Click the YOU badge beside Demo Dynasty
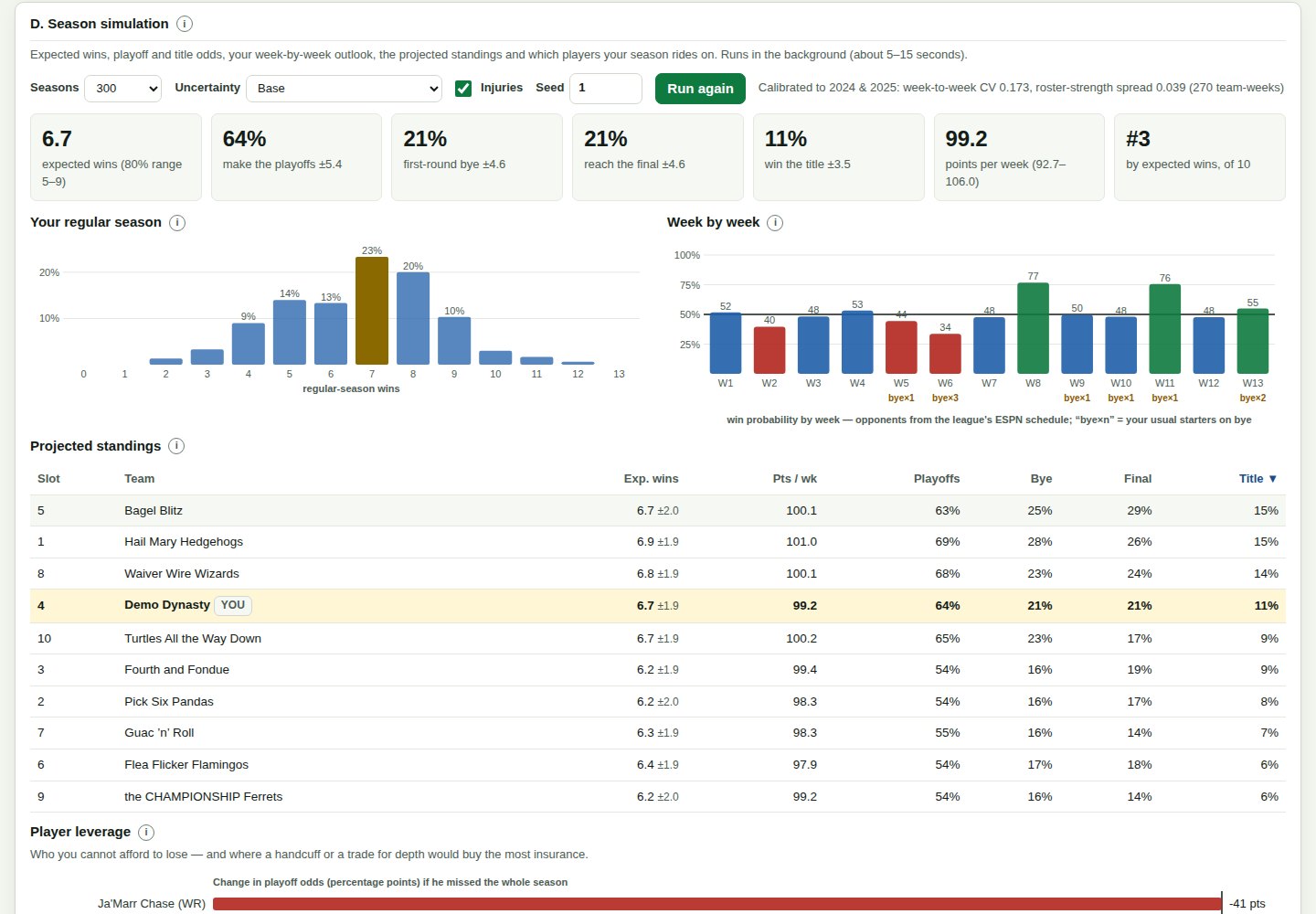1316x914 pixels. tap(233, 605)
